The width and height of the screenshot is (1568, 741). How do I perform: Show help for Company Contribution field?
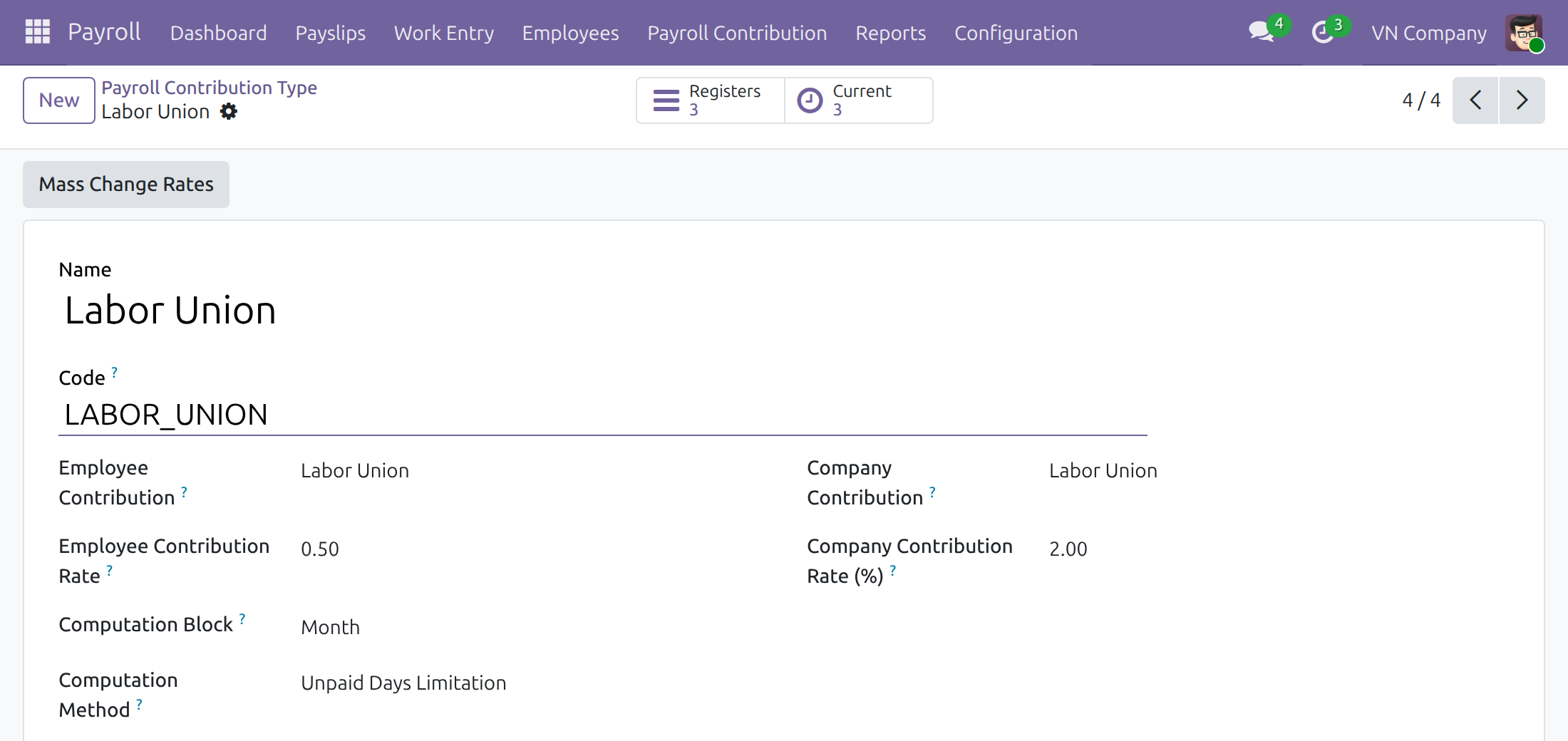point(933,491)
